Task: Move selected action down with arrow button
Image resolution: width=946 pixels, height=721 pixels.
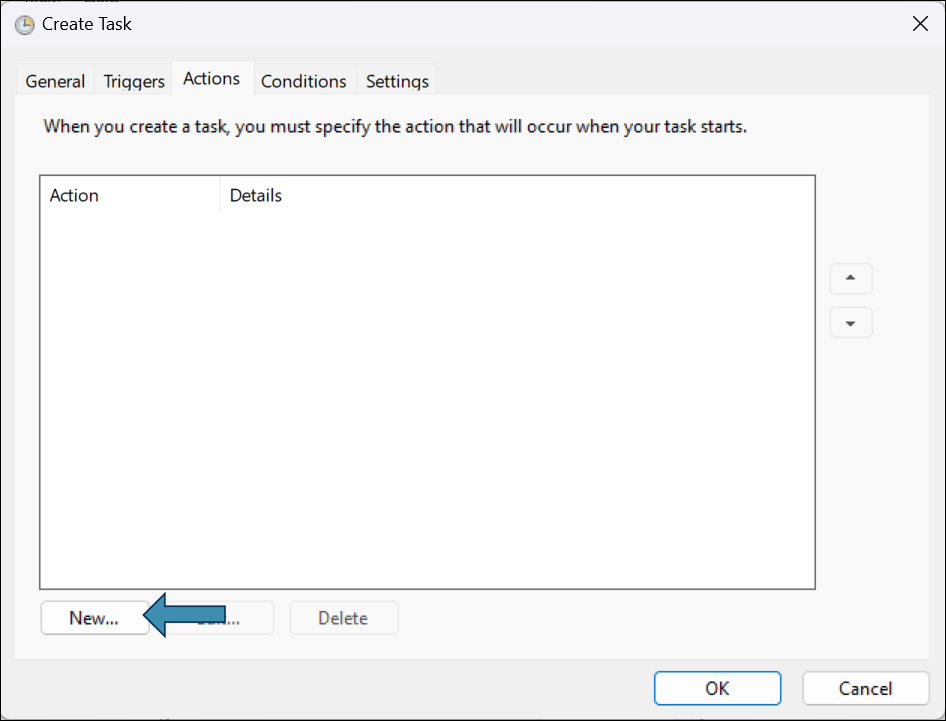Action: click(851, 322)
